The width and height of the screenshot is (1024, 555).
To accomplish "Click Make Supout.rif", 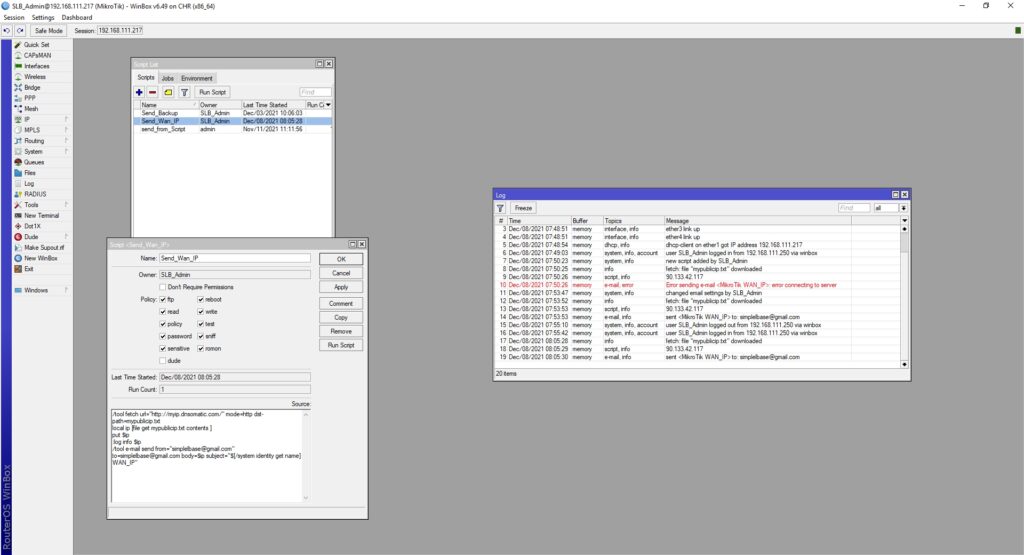I will [44, 247].
